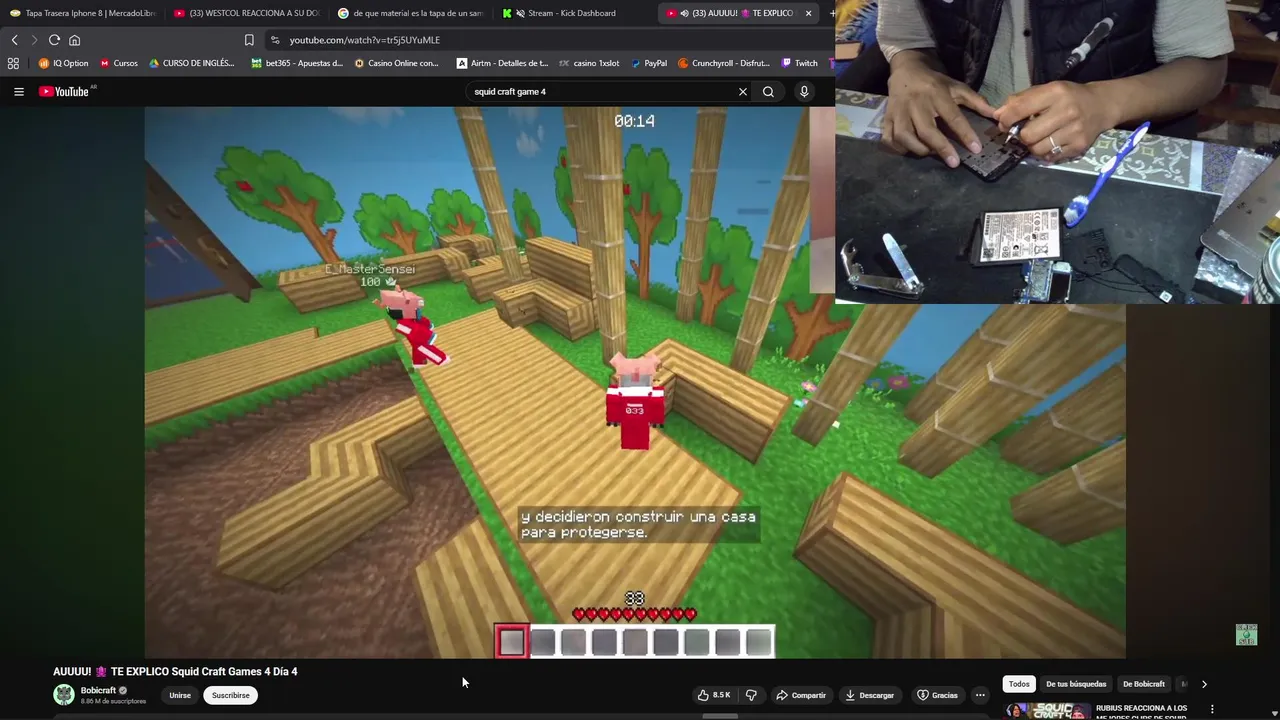This screenshot has height=720, width=1280.
Task: Click the browser forward arrow
Action: pos(33,40)
